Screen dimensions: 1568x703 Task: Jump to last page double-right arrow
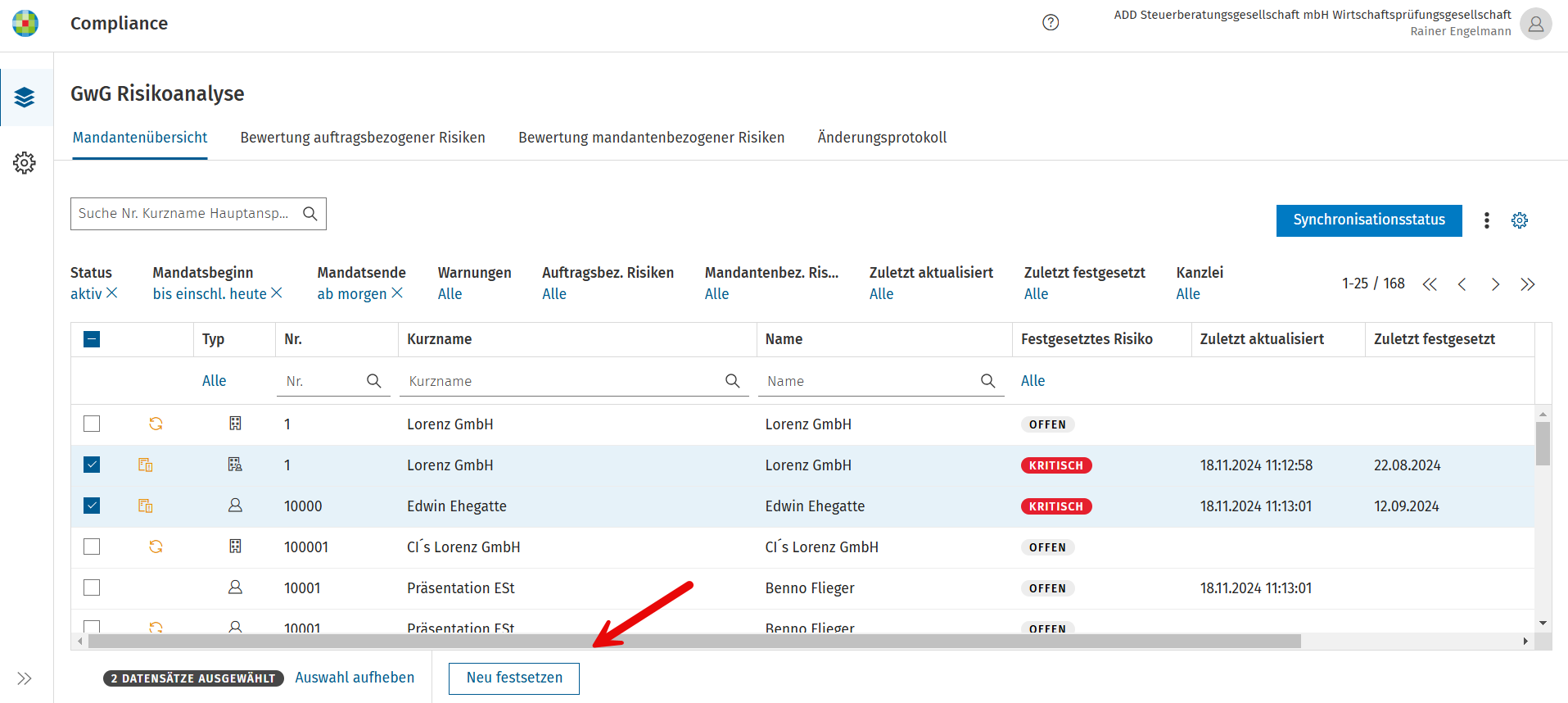[x=1528, y=284]
